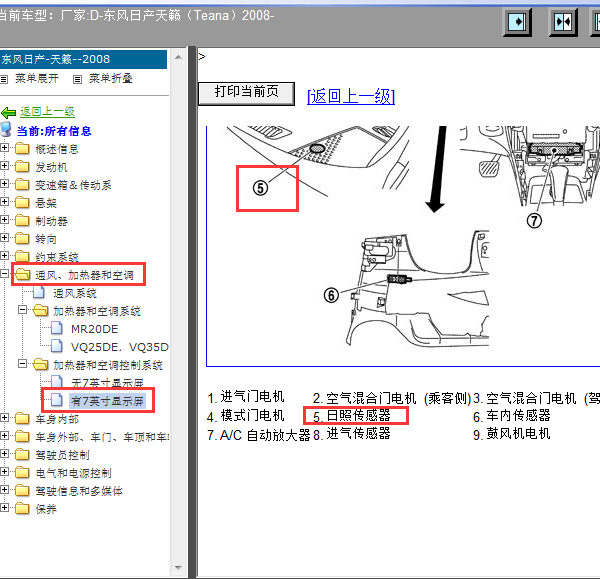This screenshot has height=579, width=600.
Task: Select the 约束系统 tree item
Action: [x=57, y=257]
